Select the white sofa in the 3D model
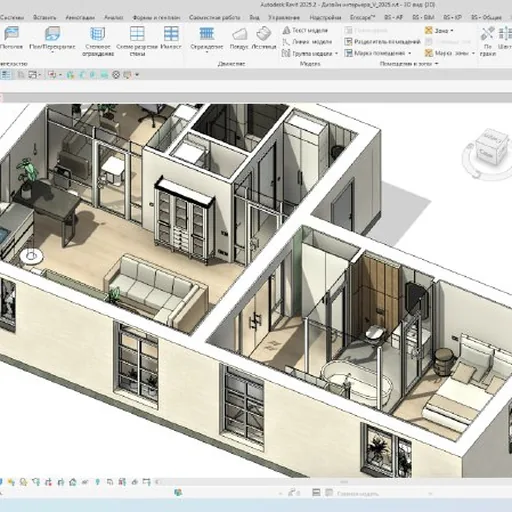Screen dimensions: 512x512 click(x=155, y=289)
